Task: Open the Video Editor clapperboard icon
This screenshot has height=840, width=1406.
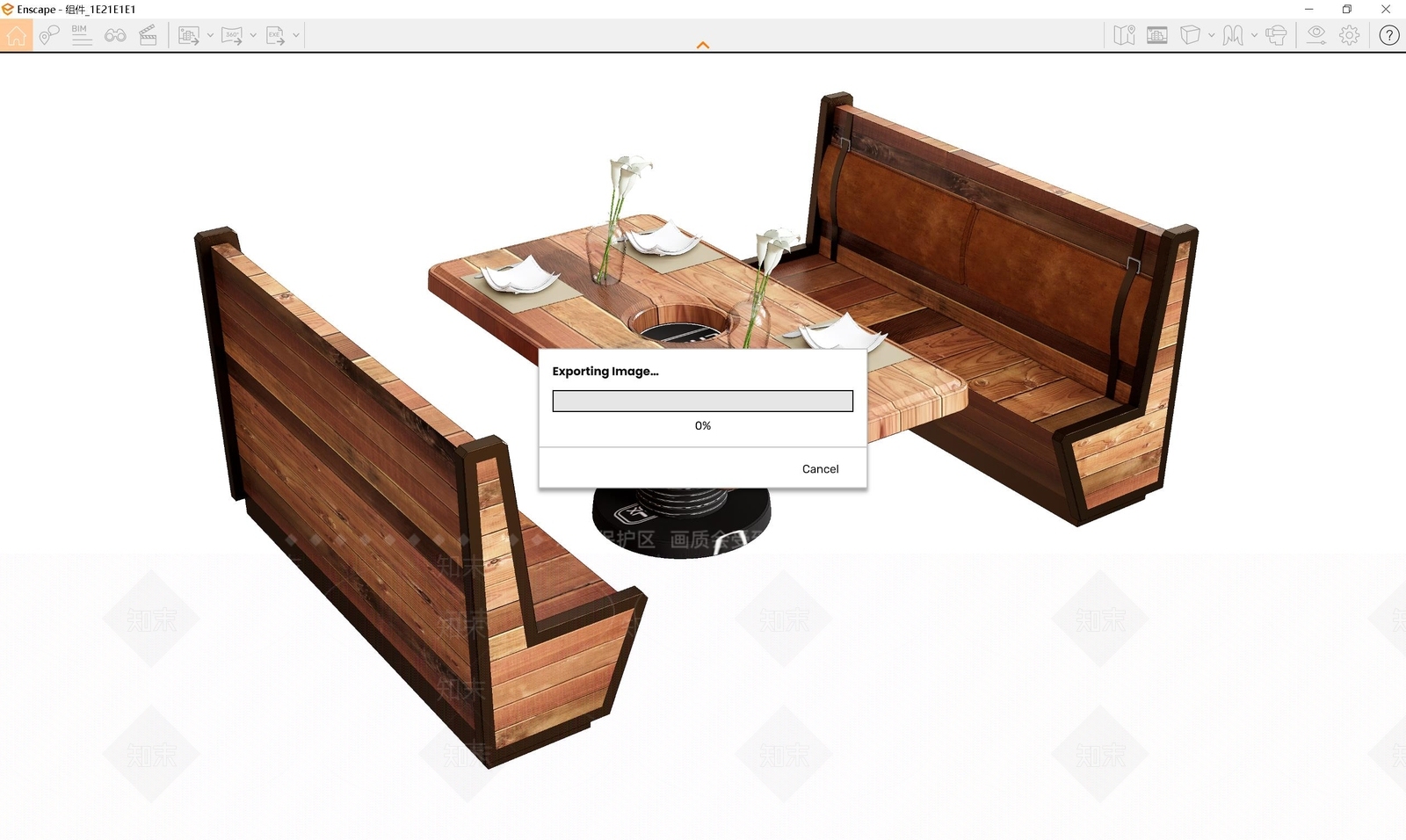Action: pos(149,35)
